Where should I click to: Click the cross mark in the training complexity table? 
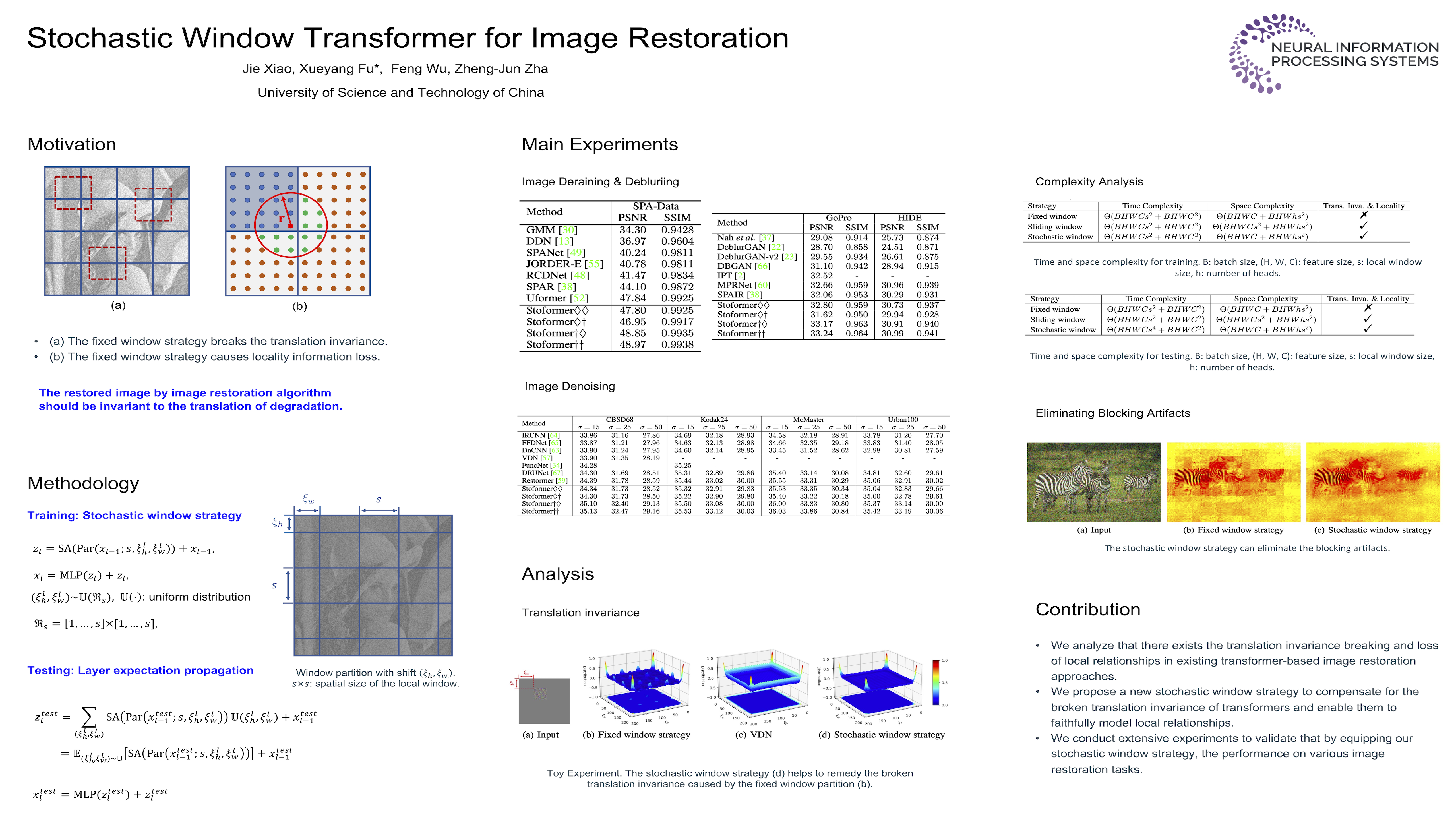[x=1363, y=215]
